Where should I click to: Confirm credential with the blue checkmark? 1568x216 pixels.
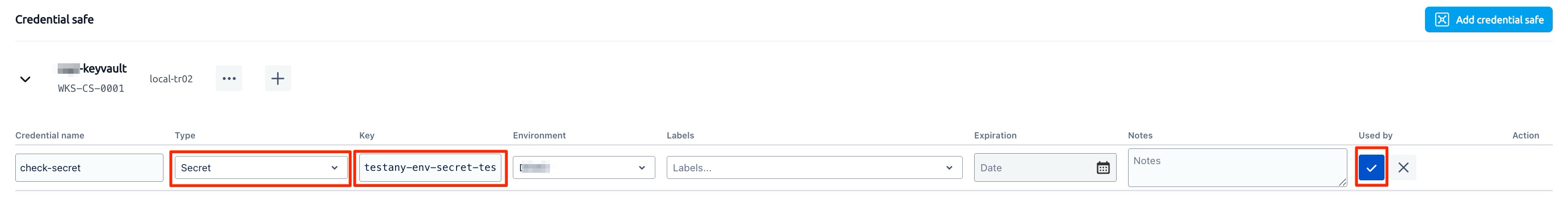click(x=1371, y=168)
